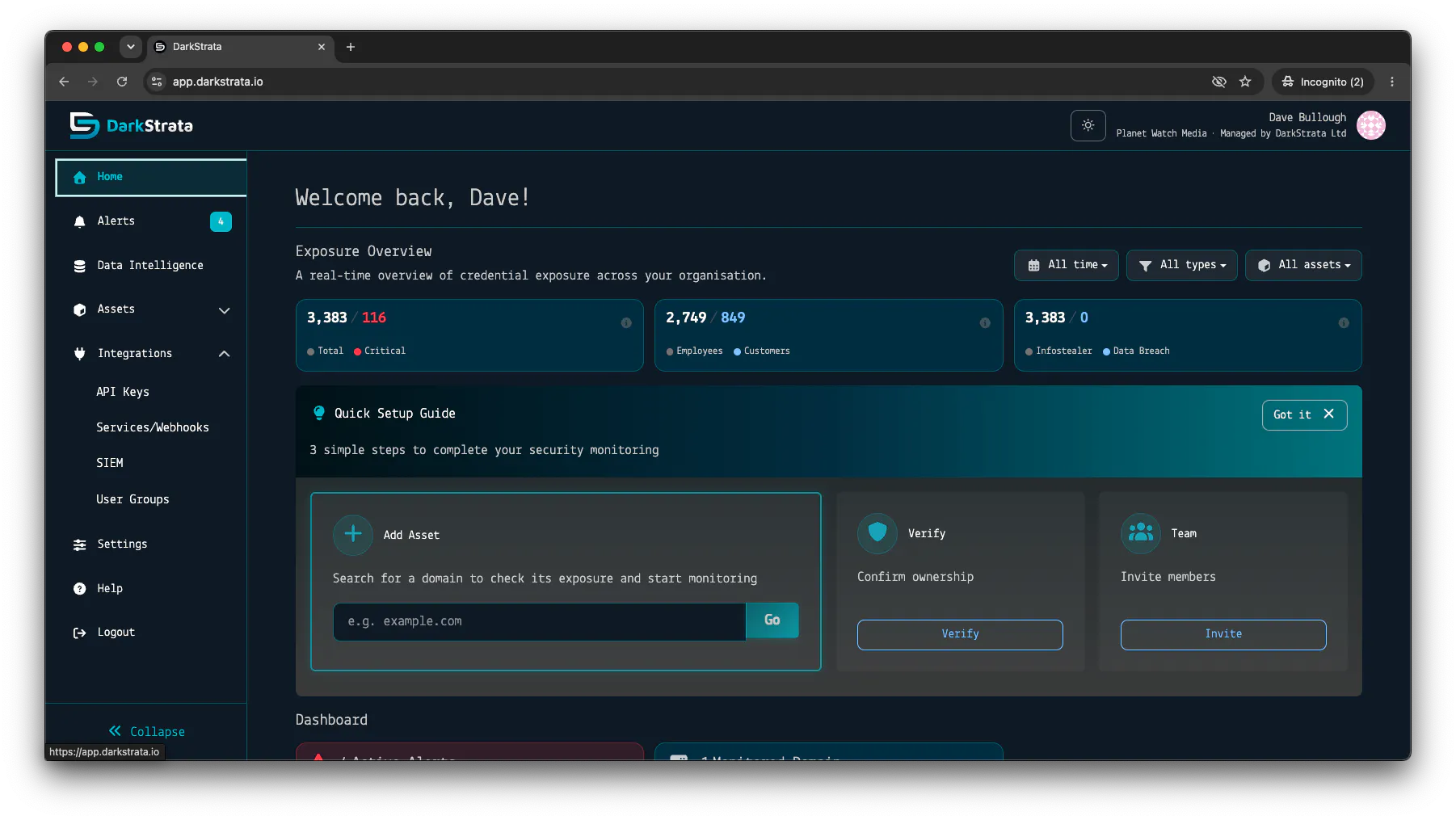This screenshot has width=1456, height=820.
Task: Open SIEM under Integrations
Action: pyautogui.click(x=110, y=463)
